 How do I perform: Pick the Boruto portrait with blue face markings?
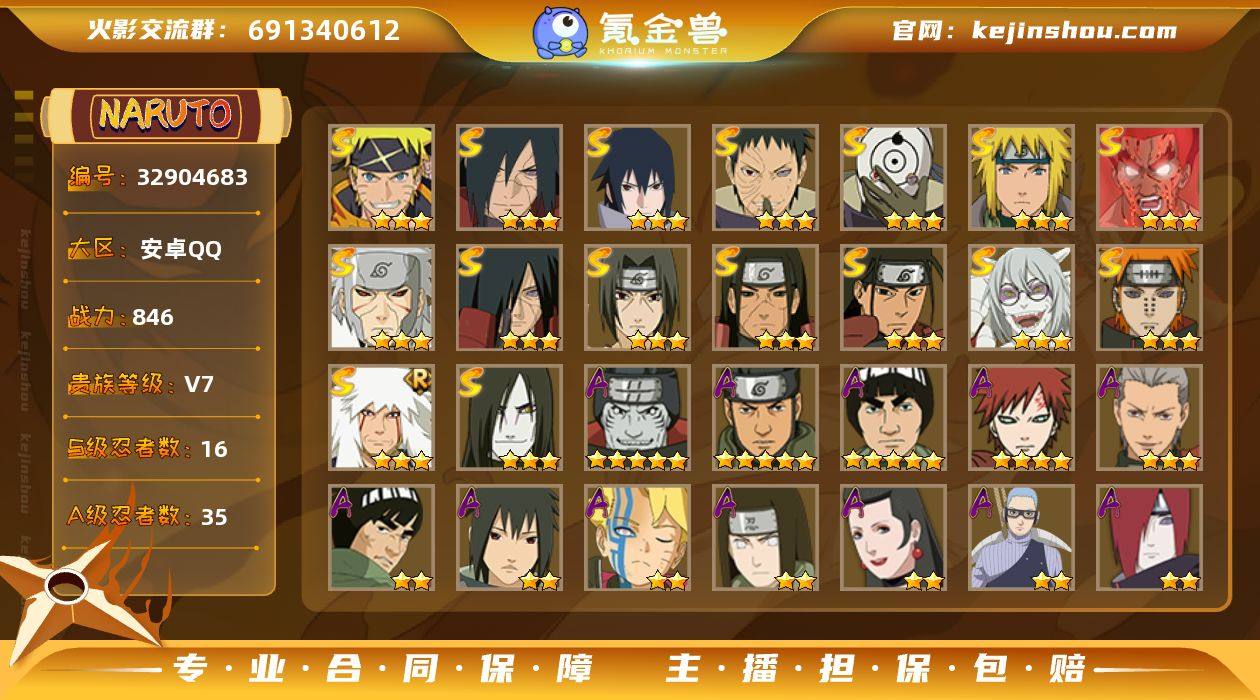637,538
